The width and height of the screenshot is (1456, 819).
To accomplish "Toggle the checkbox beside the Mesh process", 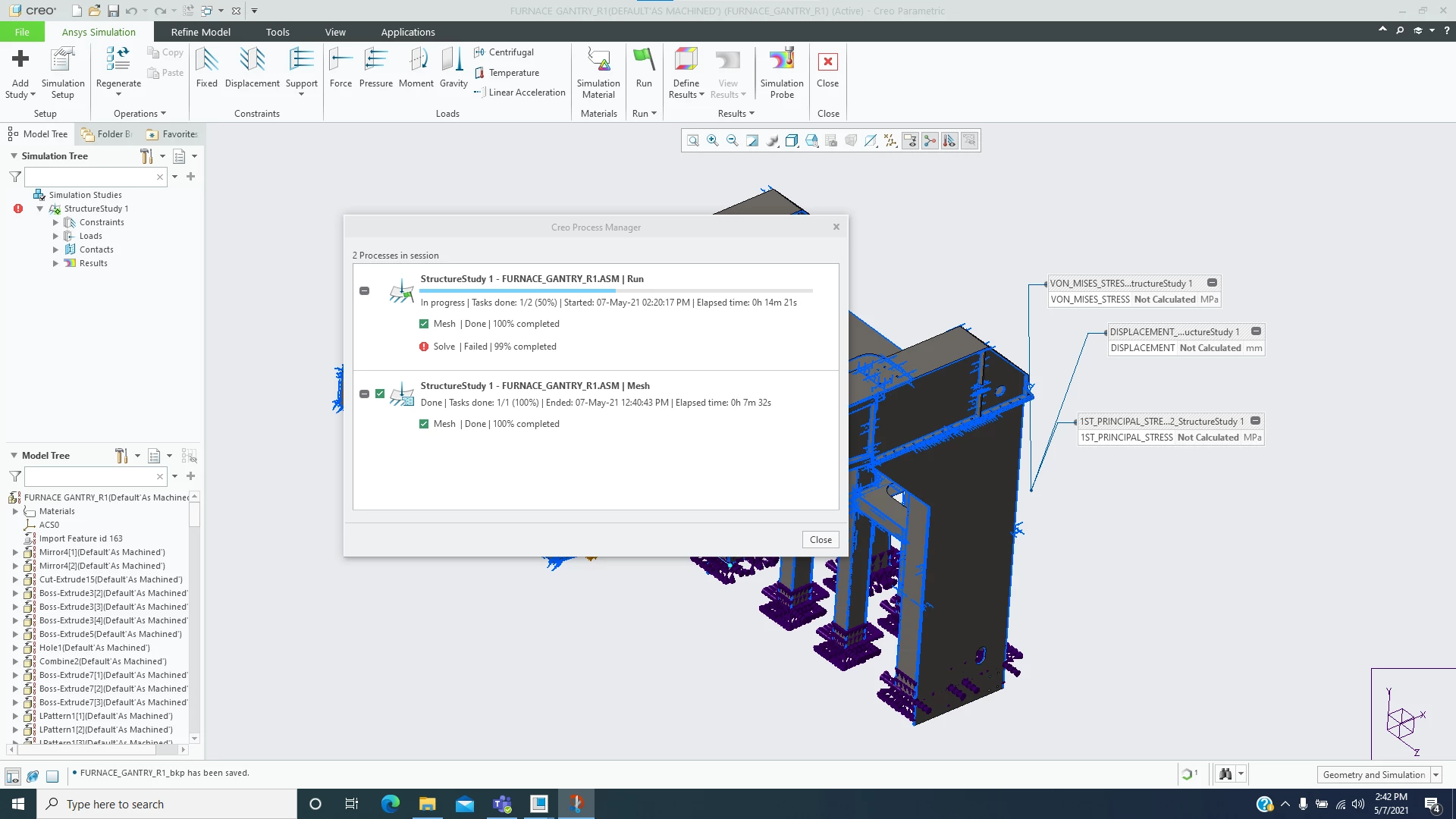I will tap(380, 394).
